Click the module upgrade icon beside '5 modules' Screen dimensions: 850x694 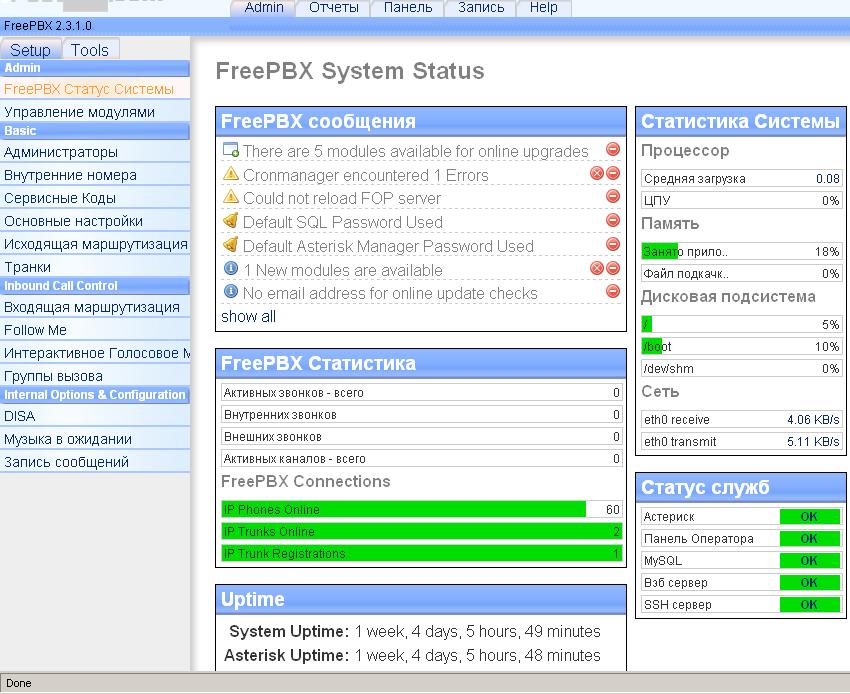coord(231,150)
